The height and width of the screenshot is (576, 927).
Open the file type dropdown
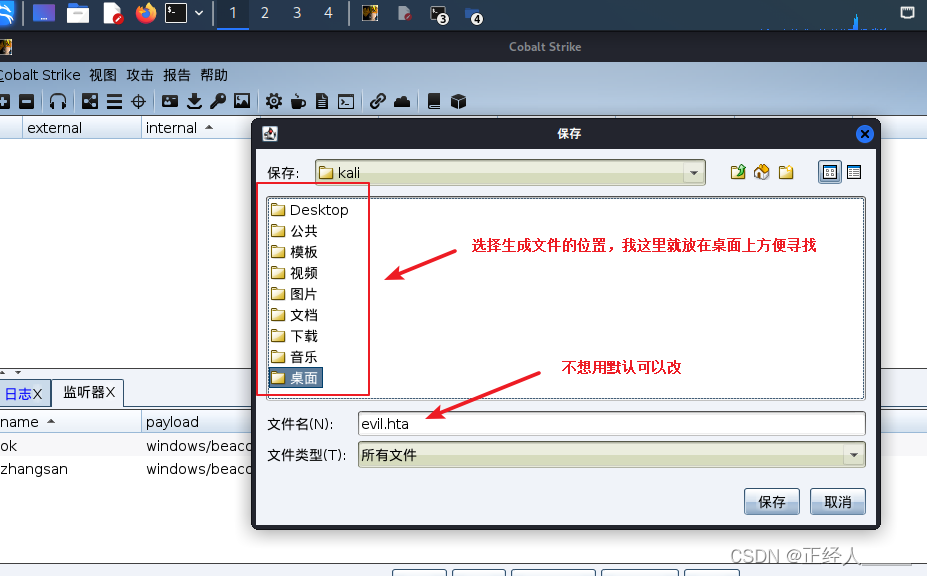click(x=853, y=455)
